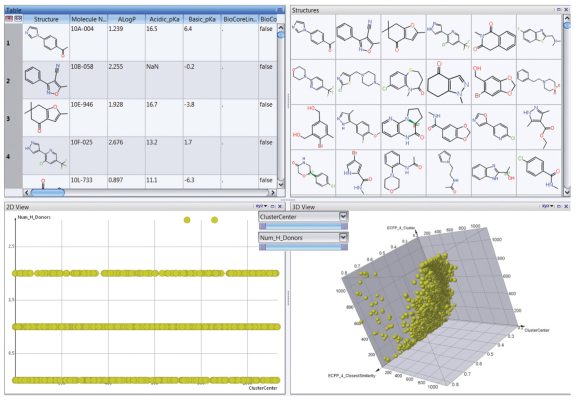Select table row header 4

tap(14, 156)
